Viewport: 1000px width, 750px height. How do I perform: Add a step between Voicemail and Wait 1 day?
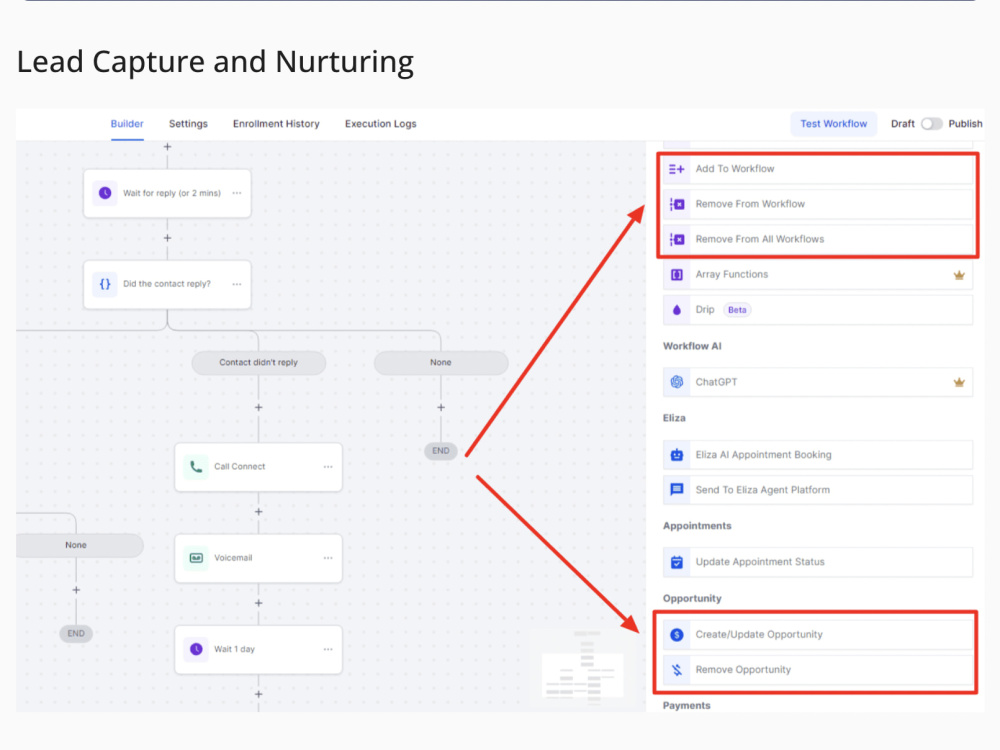[x=258, y=603]
